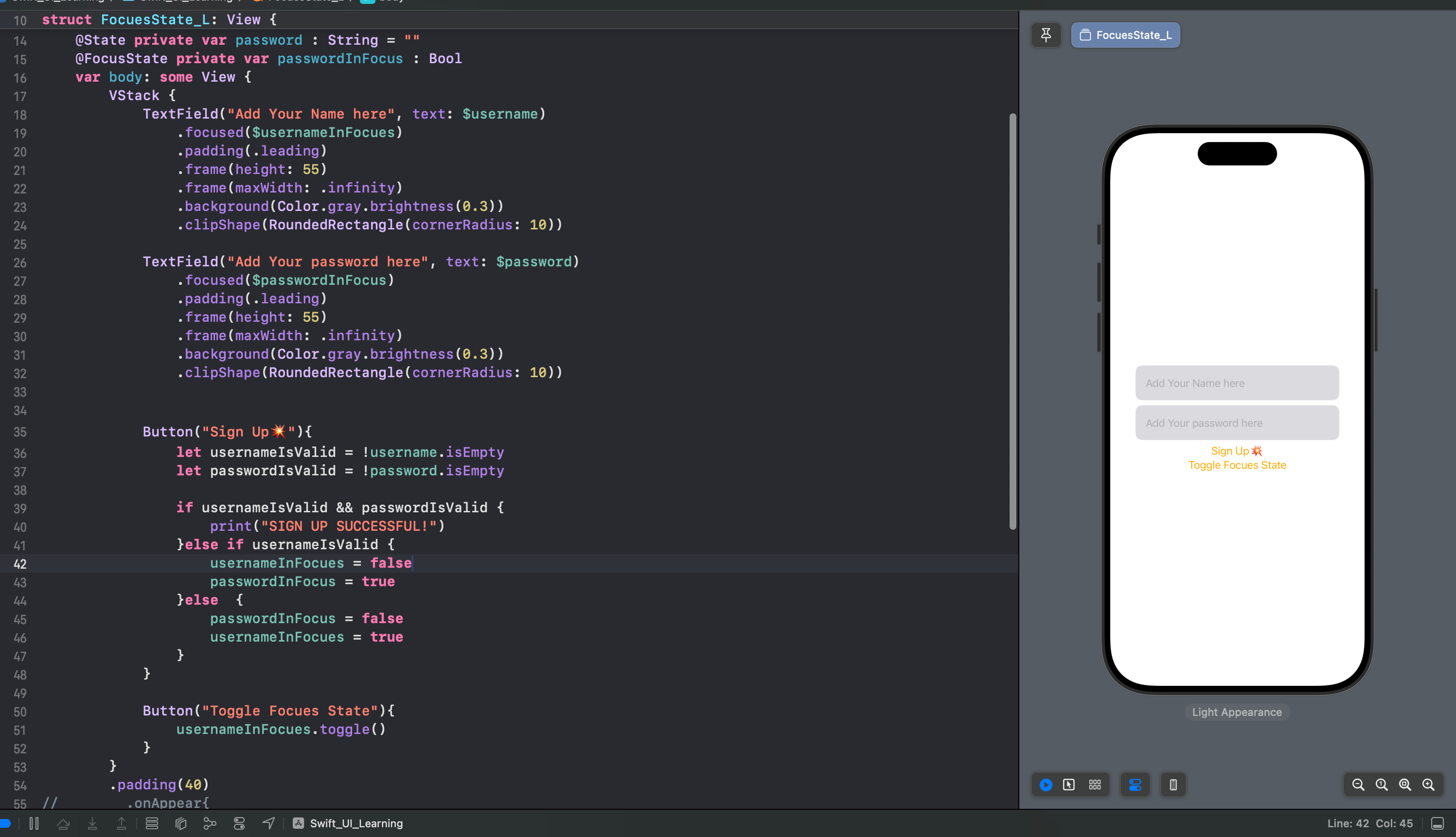The height and width of the screenshot is (837, 1456).
Task: Start the Live preview mode play button
Action: pos(1046,785)
